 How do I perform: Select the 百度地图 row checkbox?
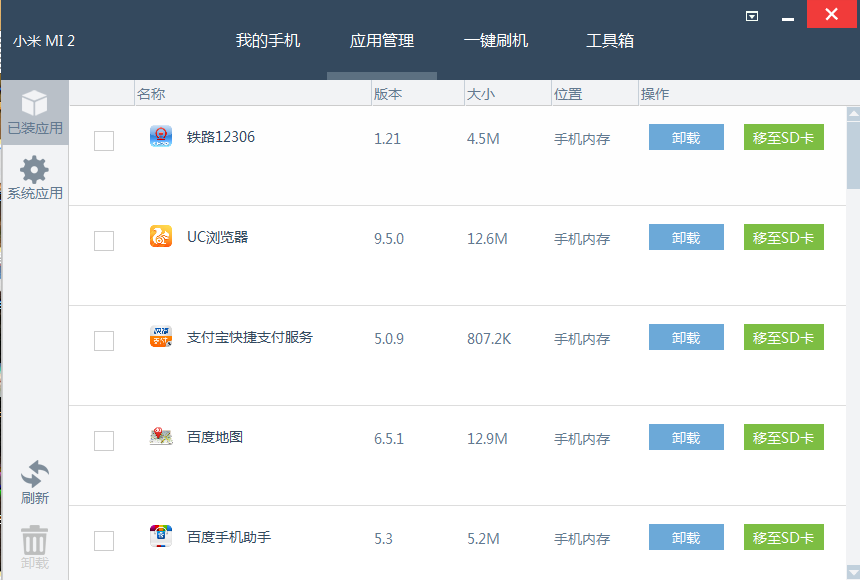click(x=104, y=441)
